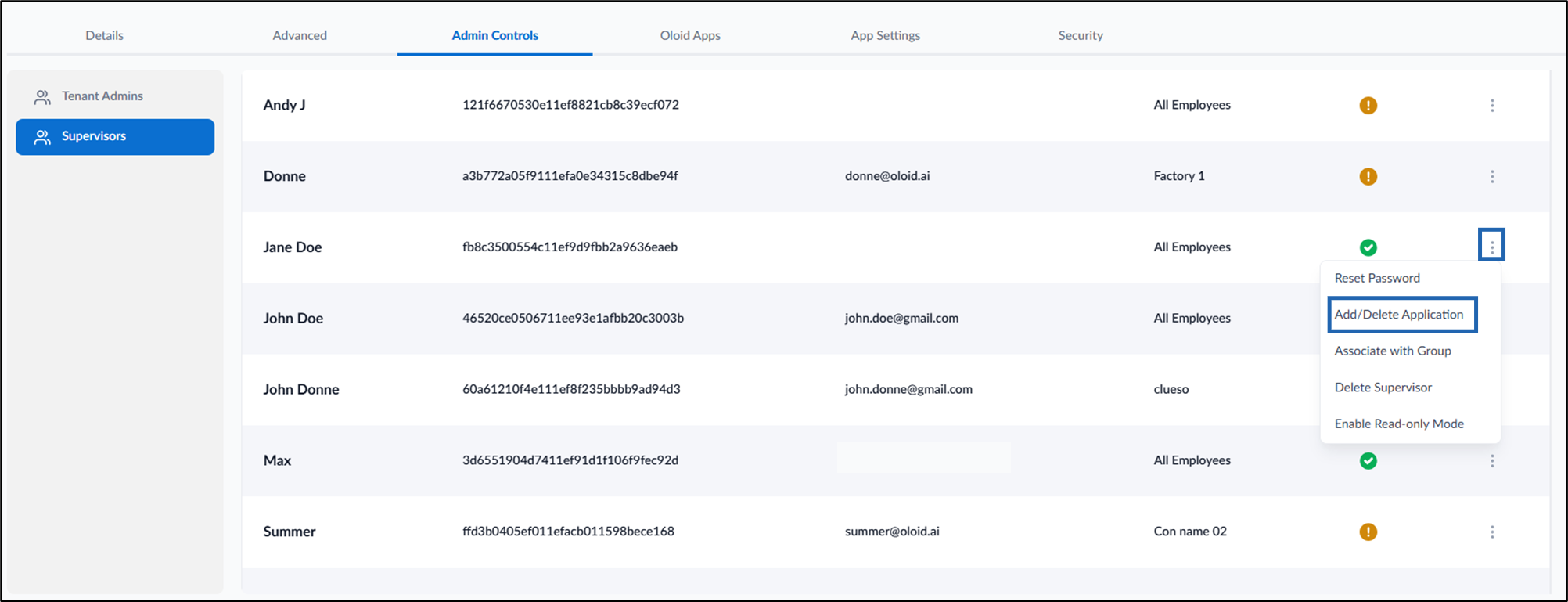Click the name John Donne

[300, 390]
